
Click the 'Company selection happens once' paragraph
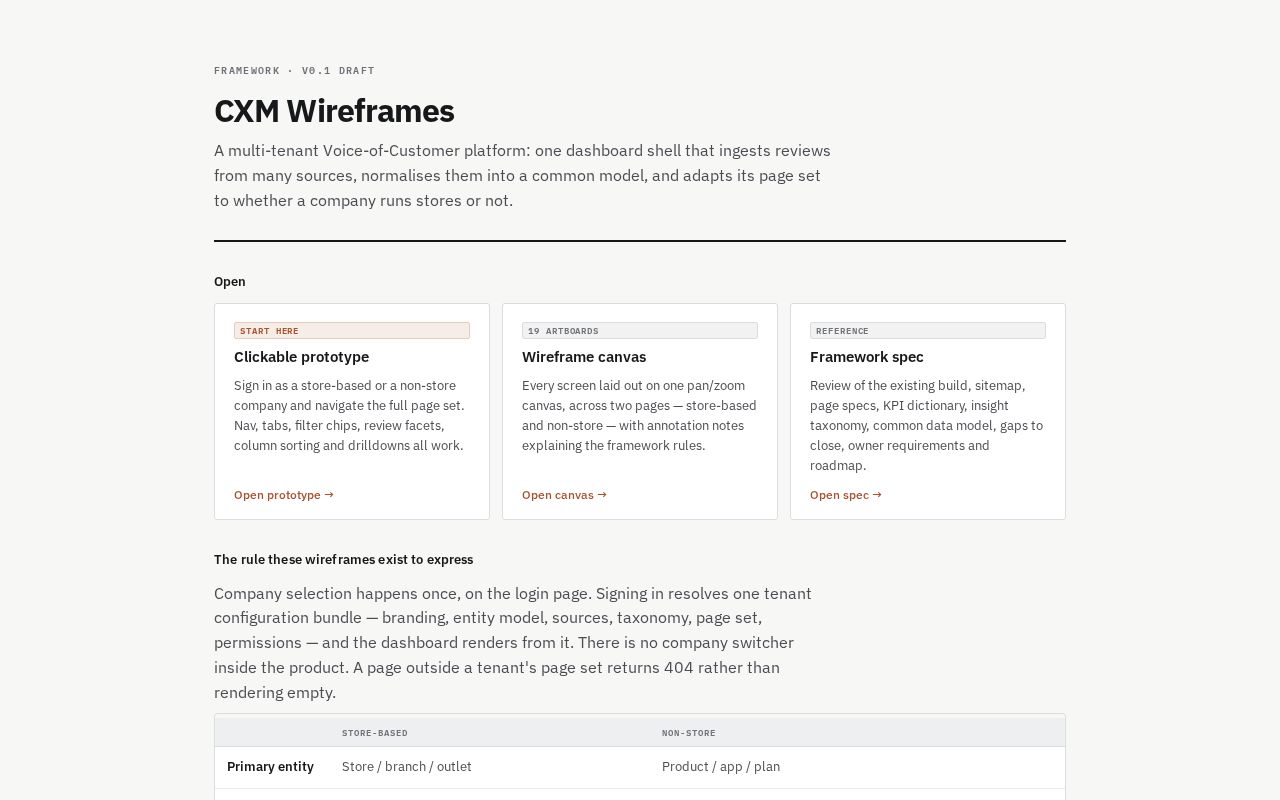coord(513,643)
